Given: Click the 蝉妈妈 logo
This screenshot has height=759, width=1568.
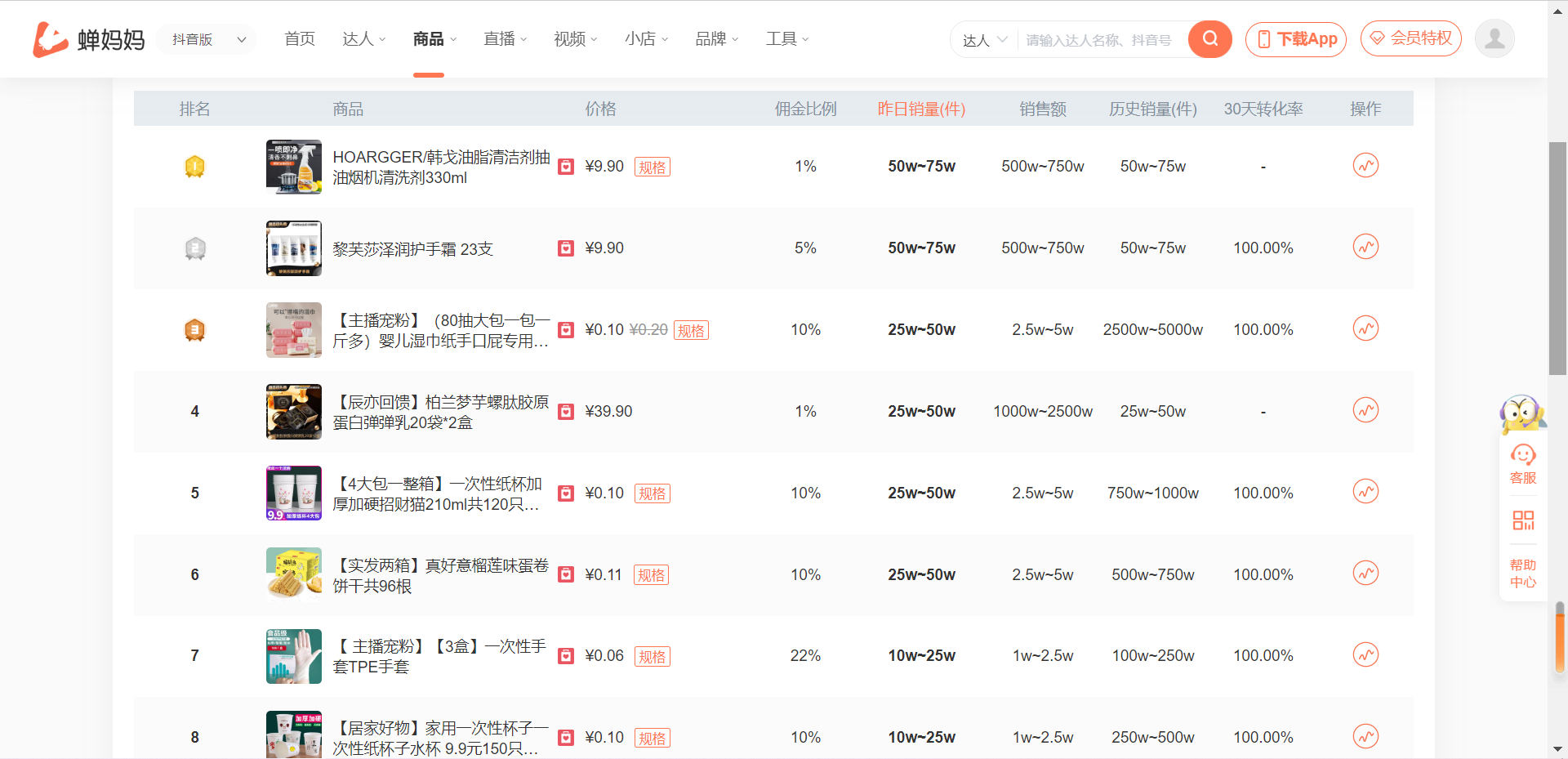Looking at the screenshot, I should coord(88,39).
